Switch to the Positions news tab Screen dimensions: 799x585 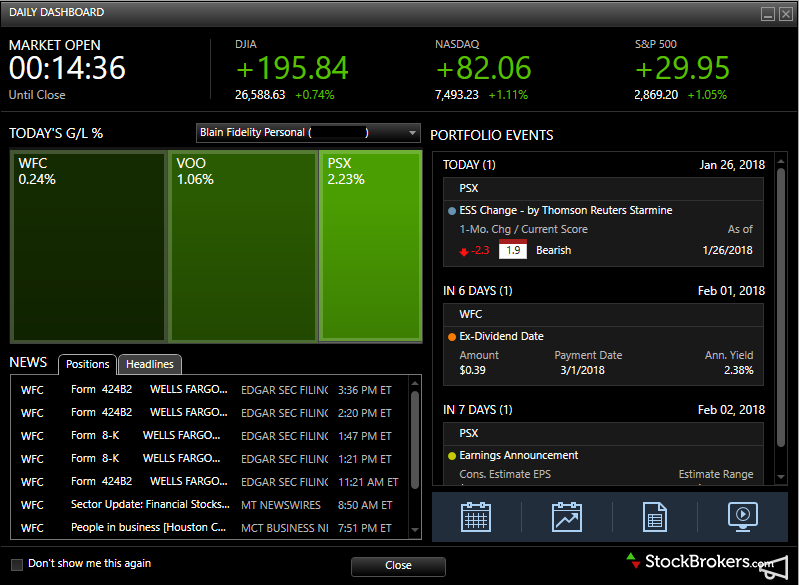pos(87,364)
